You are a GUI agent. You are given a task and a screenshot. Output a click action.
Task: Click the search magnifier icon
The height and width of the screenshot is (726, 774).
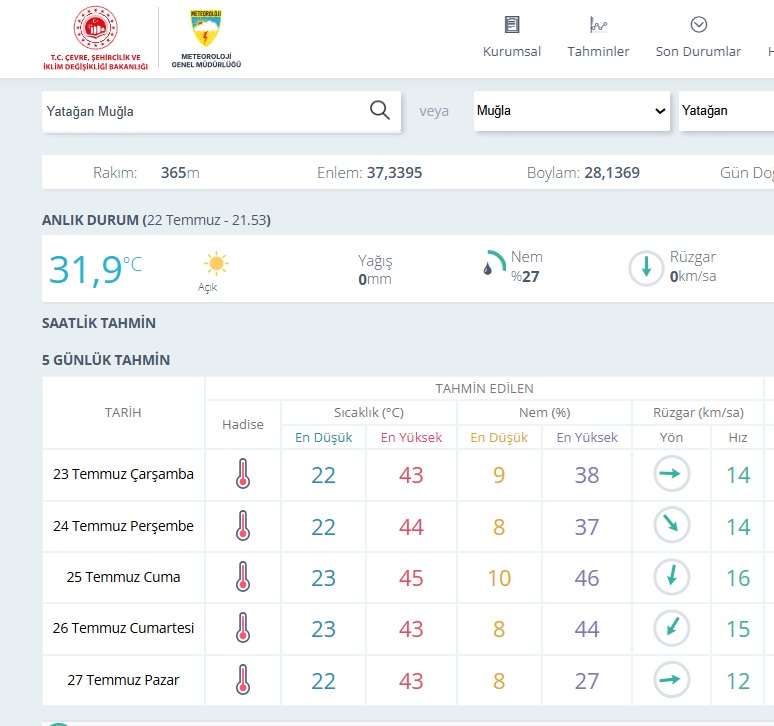[x=380, y=111]
